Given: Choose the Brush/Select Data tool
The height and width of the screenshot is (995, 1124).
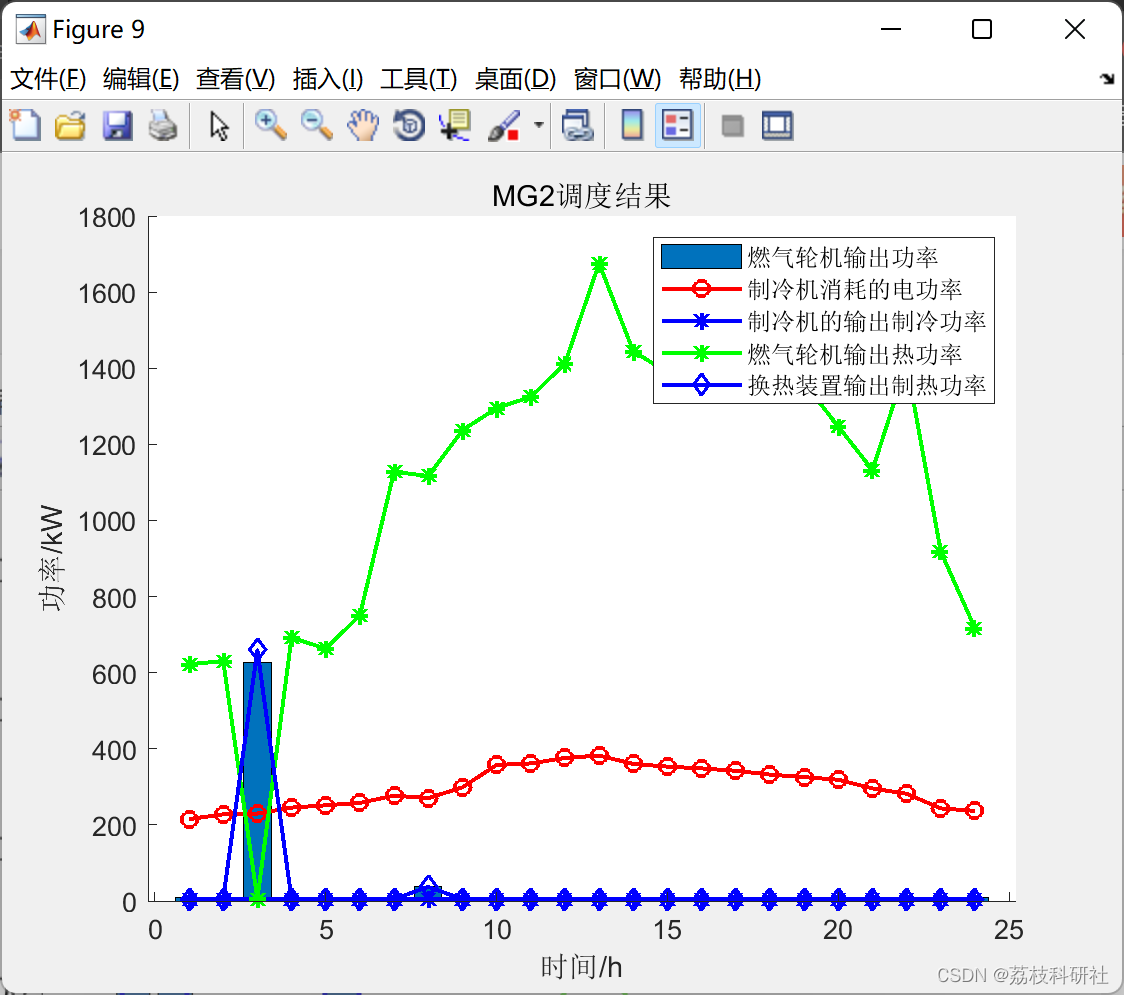Looking at the screenshot, I should [x=504, y=125].
